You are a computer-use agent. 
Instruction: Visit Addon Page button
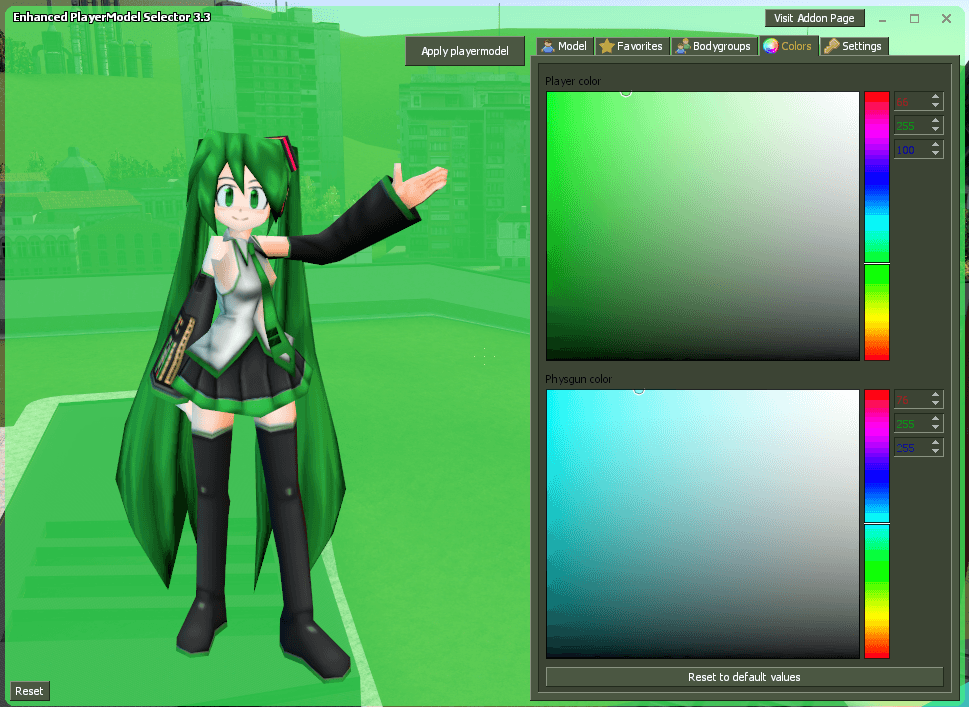(815, 19)
